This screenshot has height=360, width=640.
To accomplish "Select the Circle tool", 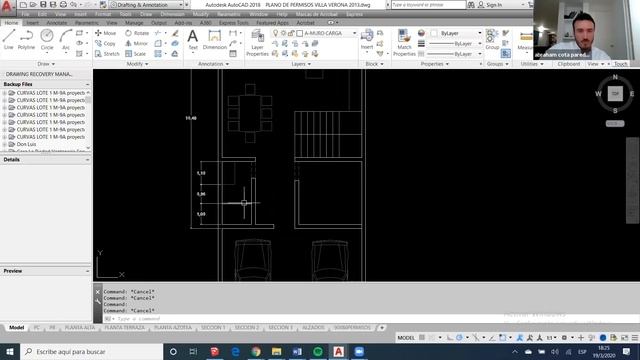I will coord(47,39).
